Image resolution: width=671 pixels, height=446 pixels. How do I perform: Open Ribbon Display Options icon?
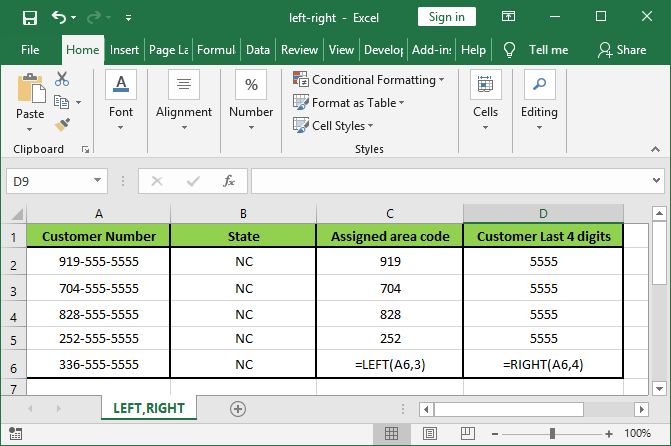tap(508, 17)
